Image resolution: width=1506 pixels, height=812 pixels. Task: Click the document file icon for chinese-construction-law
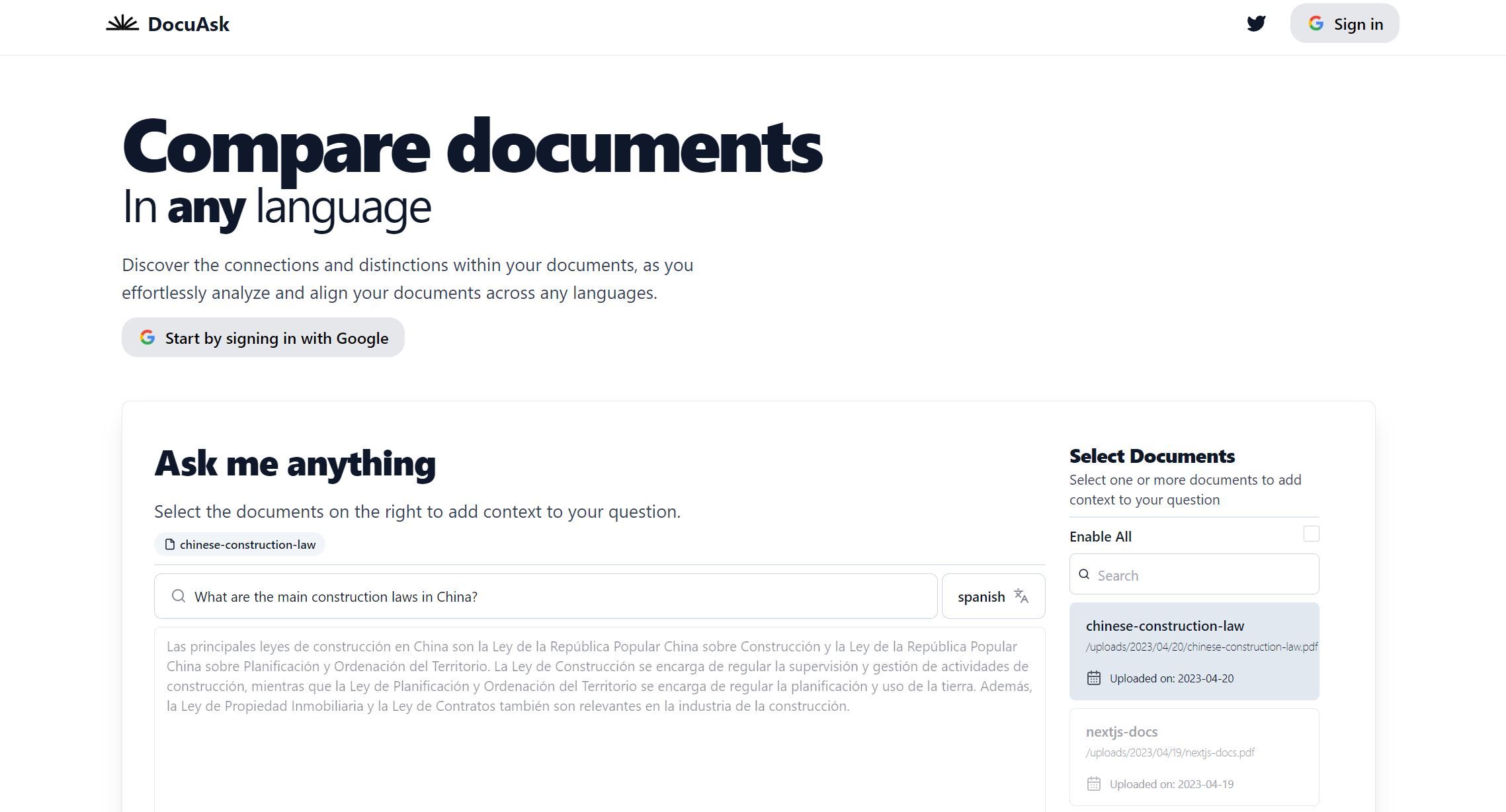[168, 544]
